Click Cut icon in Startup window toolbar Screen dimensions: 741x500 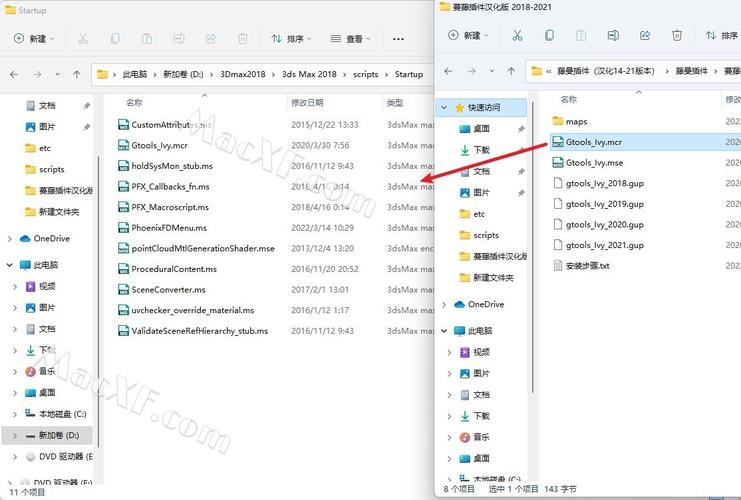click(83, 39)
